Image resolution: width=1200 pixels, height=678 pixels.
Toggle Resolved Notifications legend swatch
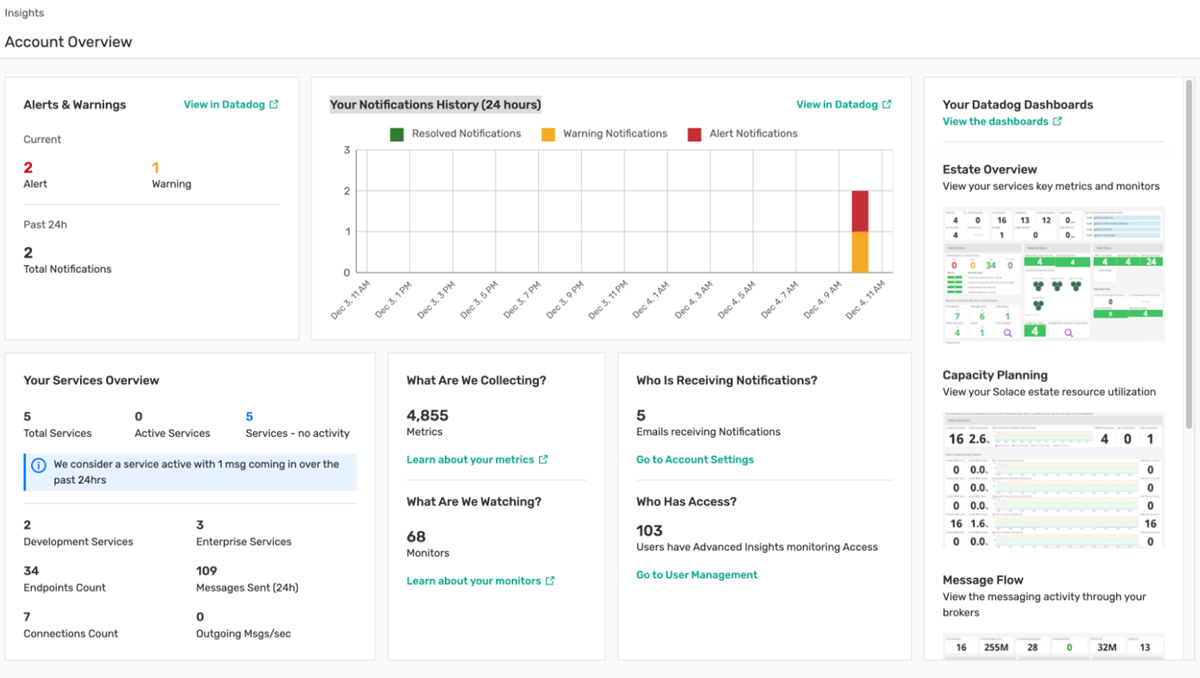(x=397, y=134)
